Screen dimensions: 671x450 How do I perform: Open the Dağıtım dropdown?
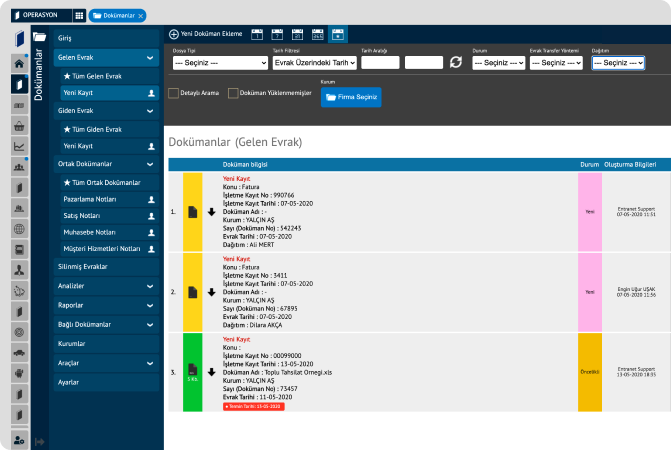tap(618, 63)
